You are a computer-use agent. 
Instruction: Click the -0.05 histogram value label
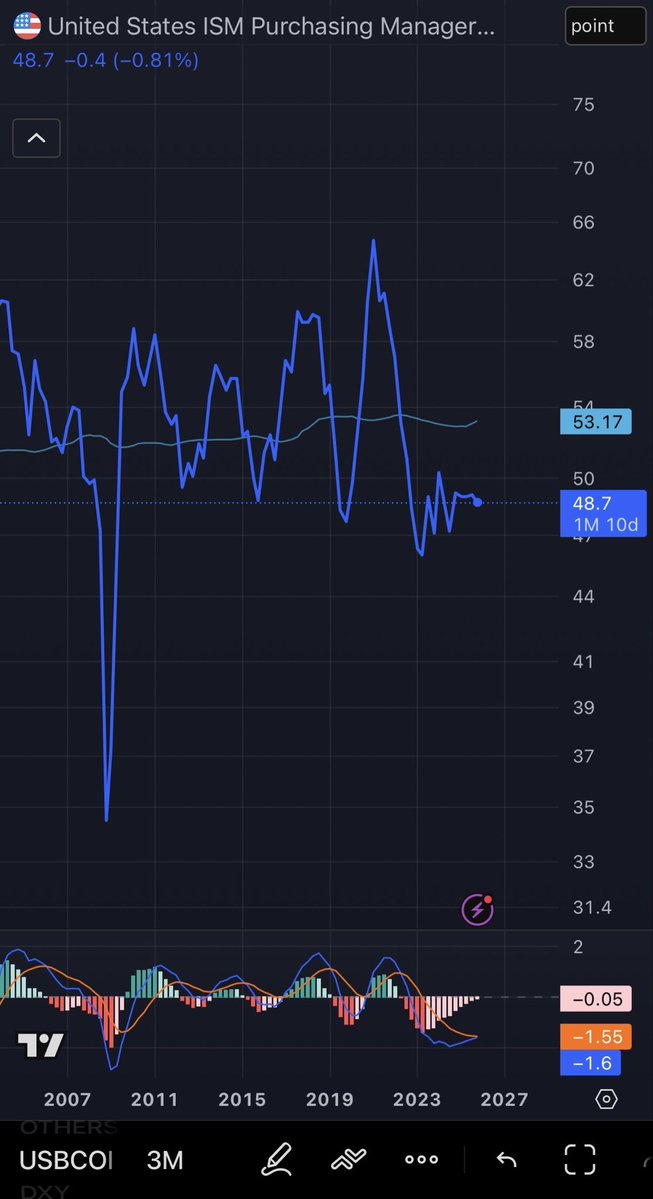click(596, 999)
